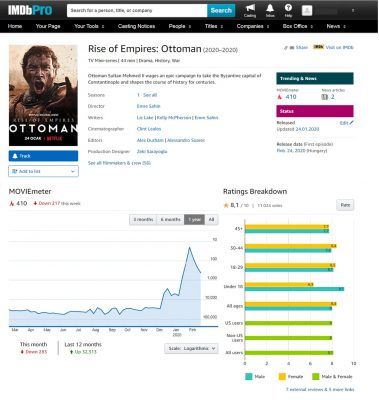Click the blue Search button

tap(221, 10)
